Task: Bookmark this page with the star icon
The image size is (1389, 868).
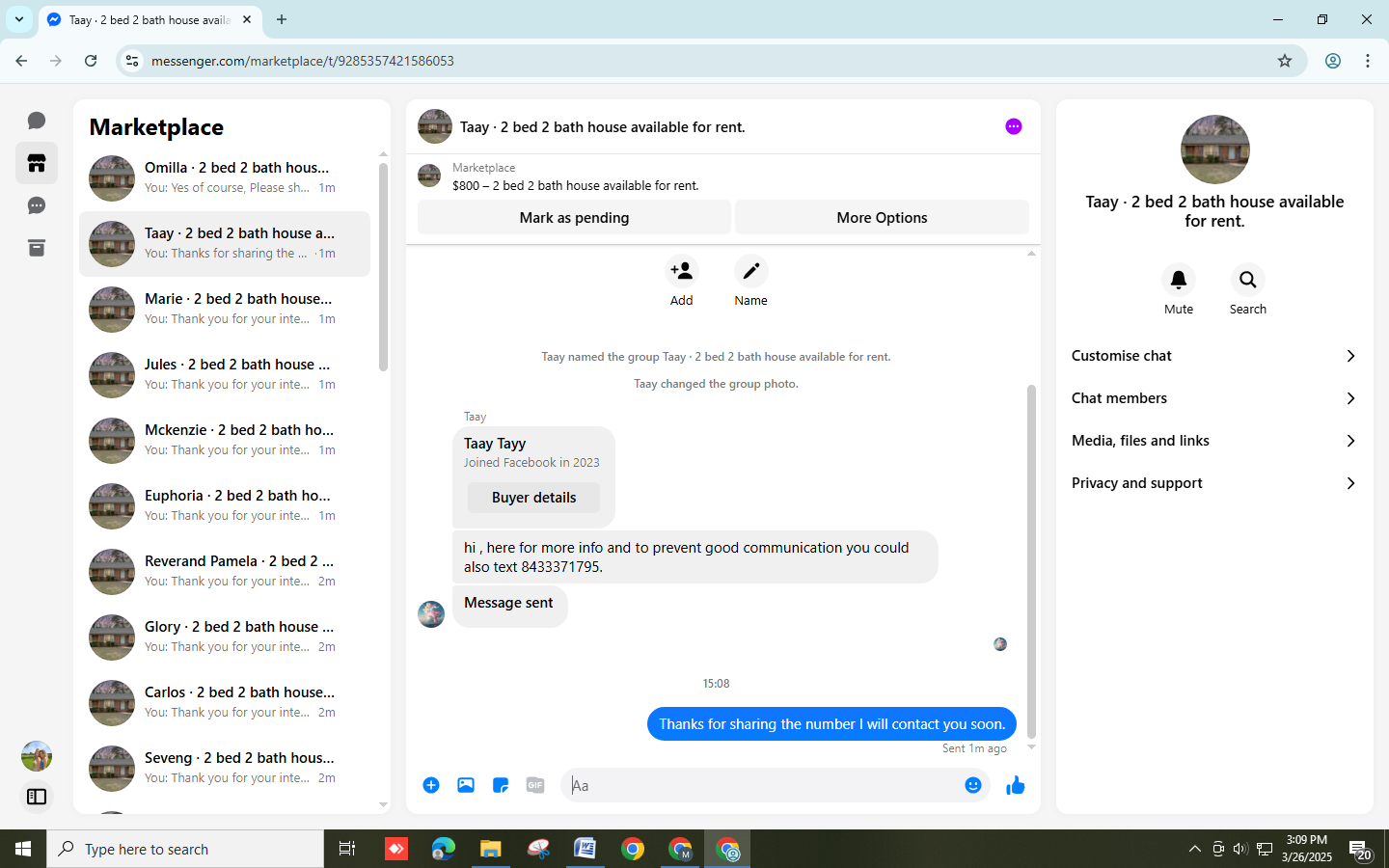Action: 1285,61
